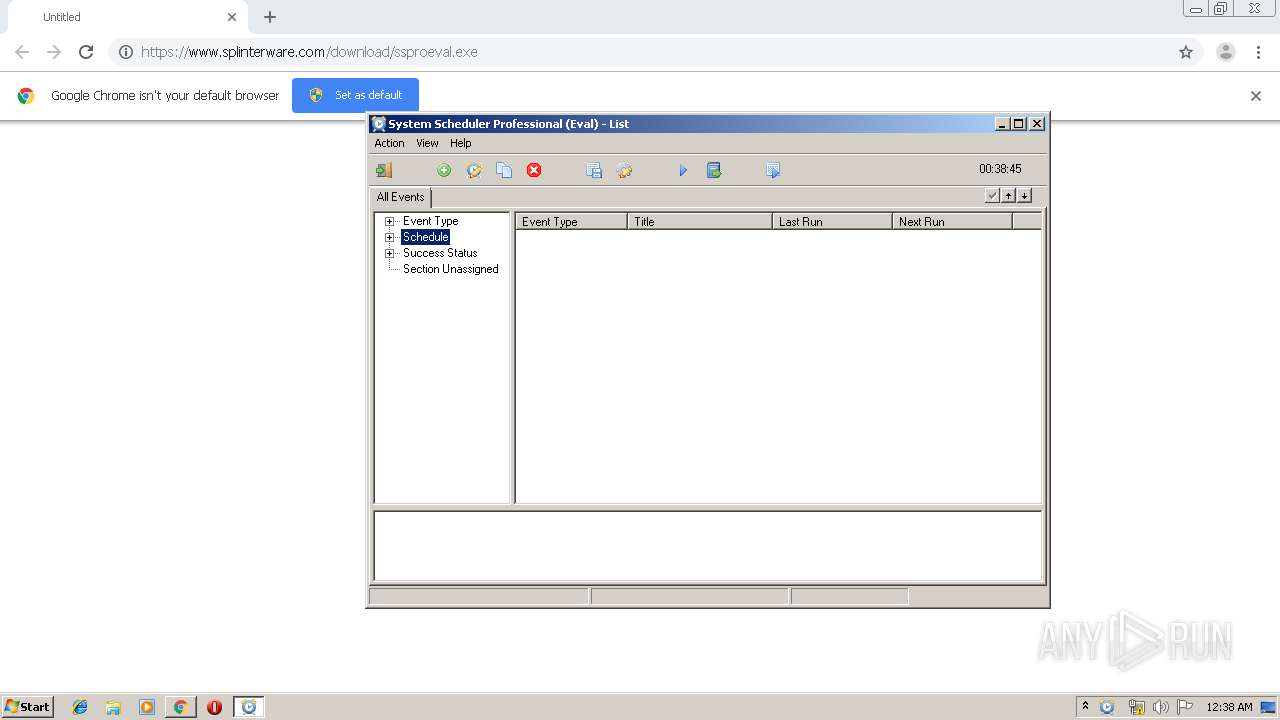The height and width of the screenshot is (720, 1280).
Task: Click the window with play arrow icon
Action: 773,170
